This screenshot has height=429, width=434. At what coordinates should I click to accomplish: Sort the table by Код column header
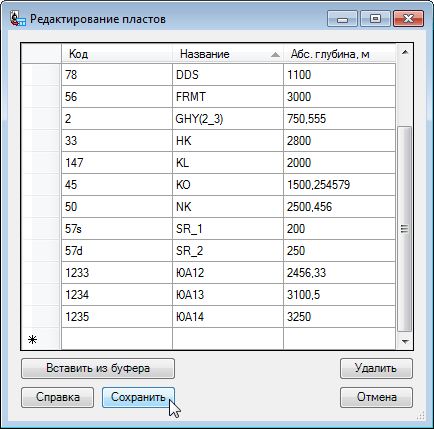[117, 53]
